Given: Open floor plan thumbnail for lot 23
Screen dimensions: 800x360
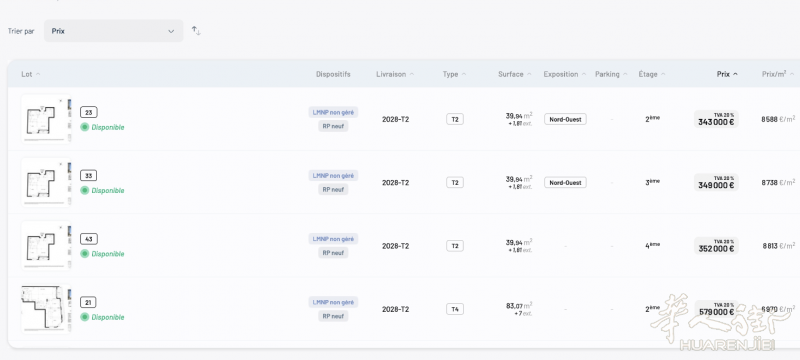Looking at the screenshot, I should pyautogui.click(x=46, y=119).
